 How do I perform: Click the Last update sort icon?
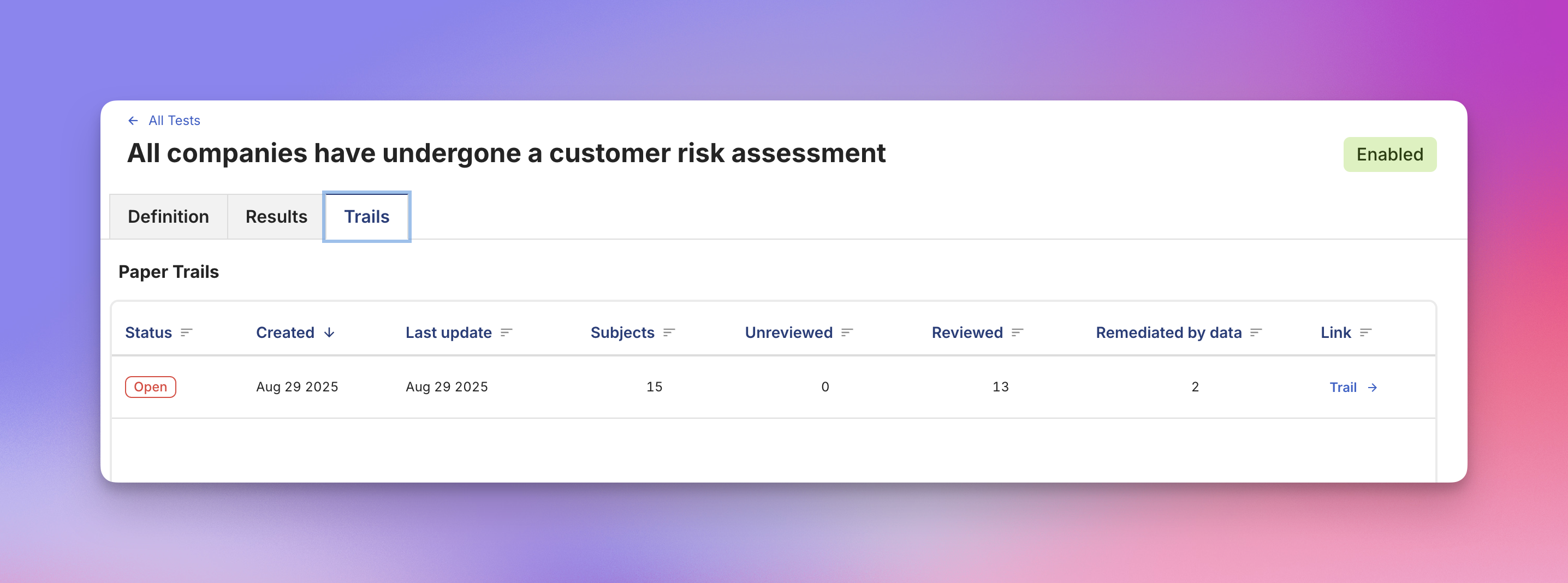coord(507,332)
